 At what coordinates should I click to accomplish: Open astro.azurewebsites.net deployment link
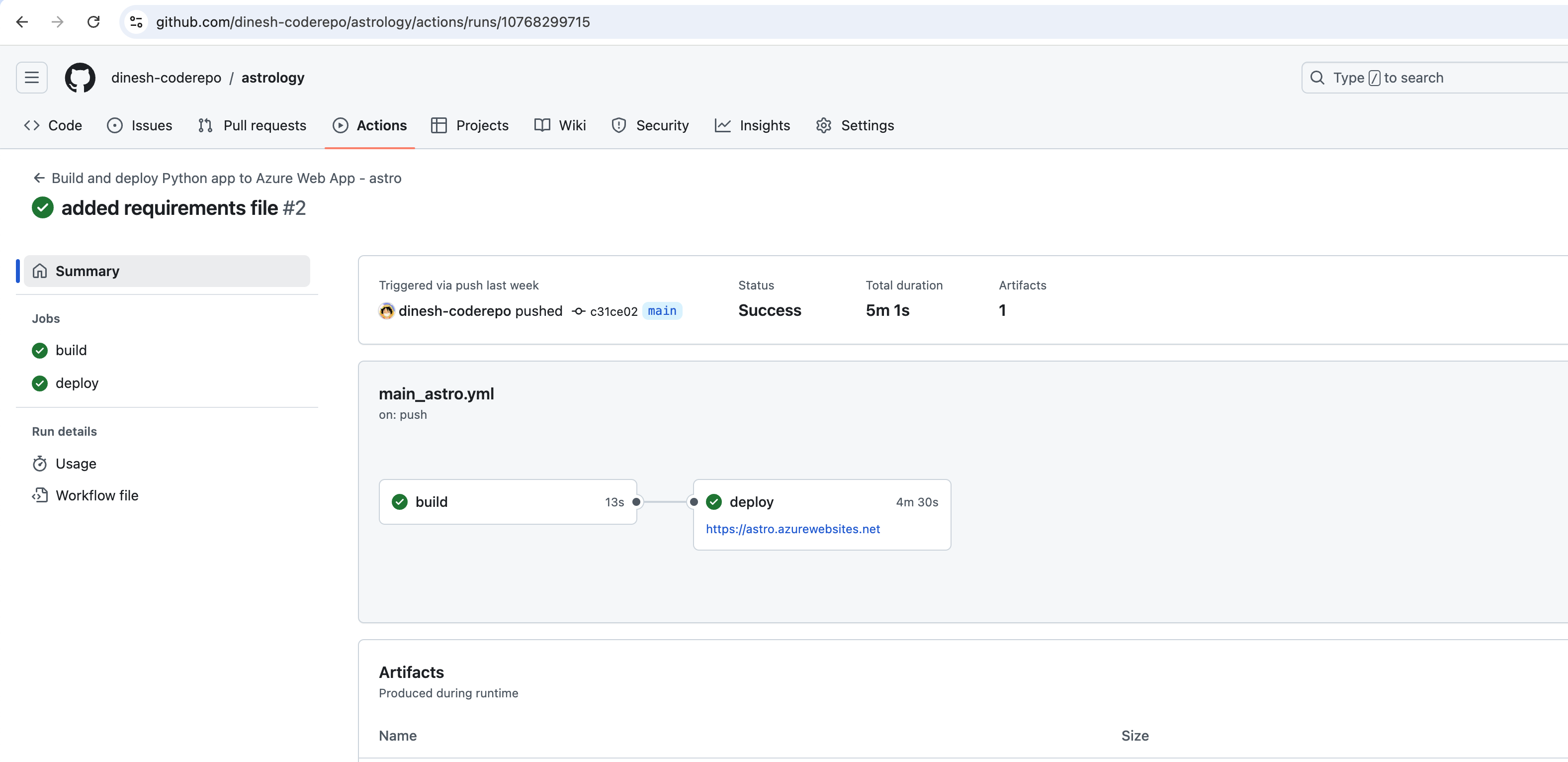(792, 529)
